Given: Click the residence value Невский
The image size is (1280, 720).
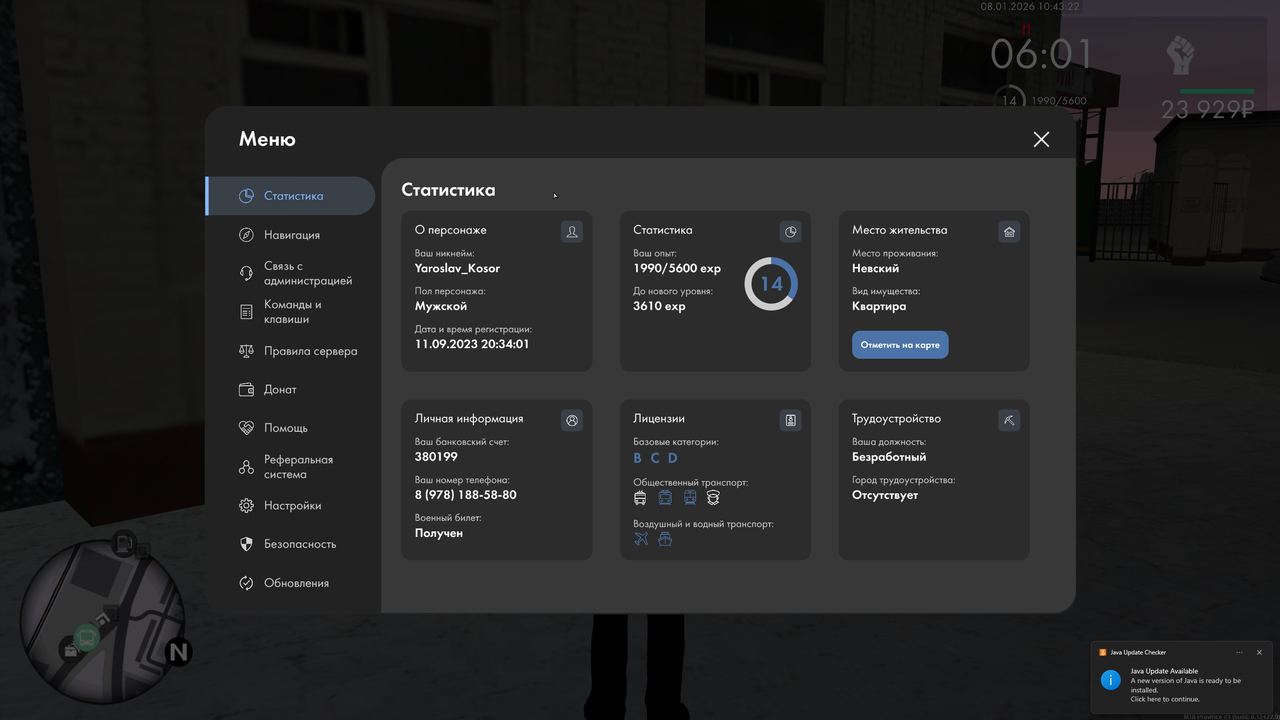Looking at the screenshot, I should [x=875, y=268].
